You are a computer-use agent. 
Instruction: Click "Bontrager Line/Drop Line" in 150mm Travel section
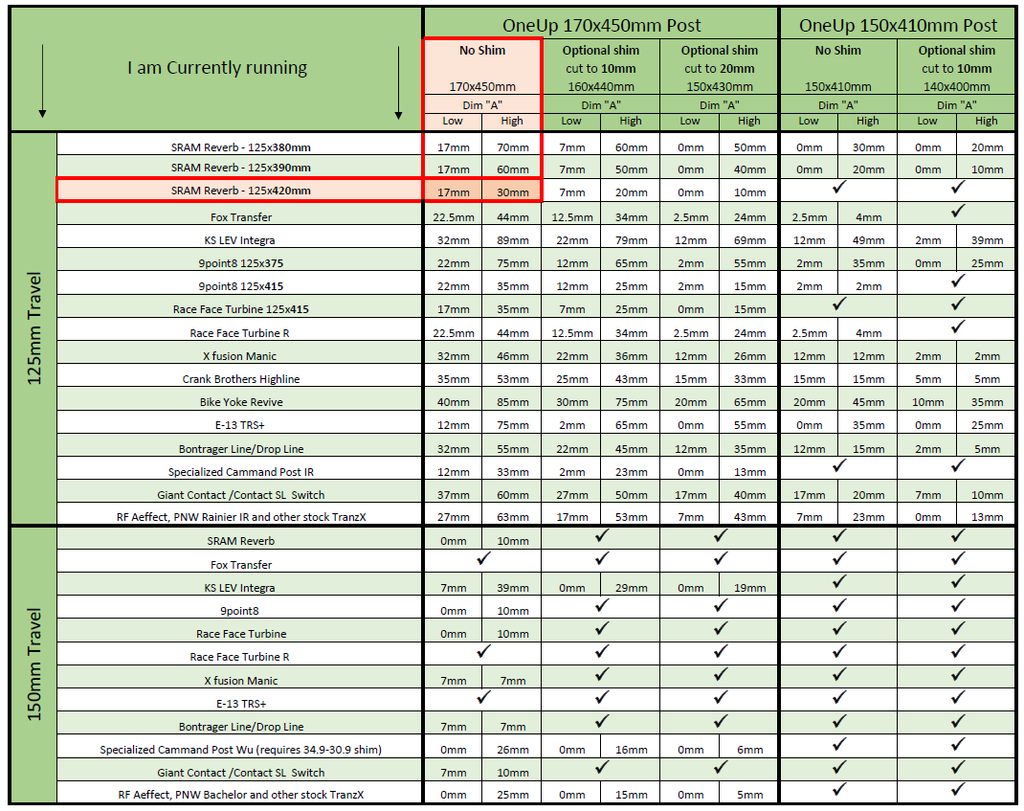tap(241, 726)
